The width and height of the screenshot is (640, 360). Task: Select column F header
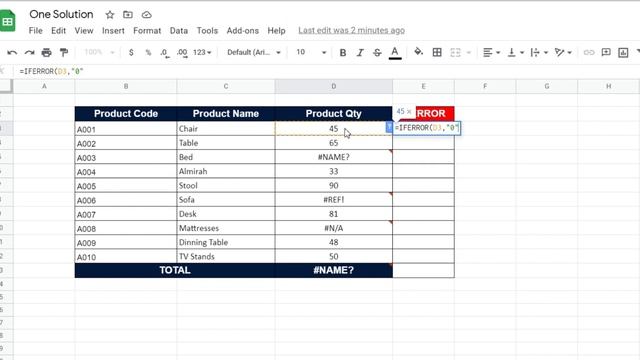485,87
